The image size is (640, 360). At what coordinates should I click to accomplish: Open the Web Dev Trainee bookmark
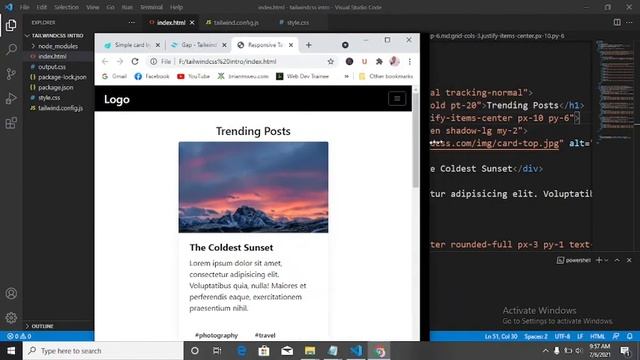point(302,76)
